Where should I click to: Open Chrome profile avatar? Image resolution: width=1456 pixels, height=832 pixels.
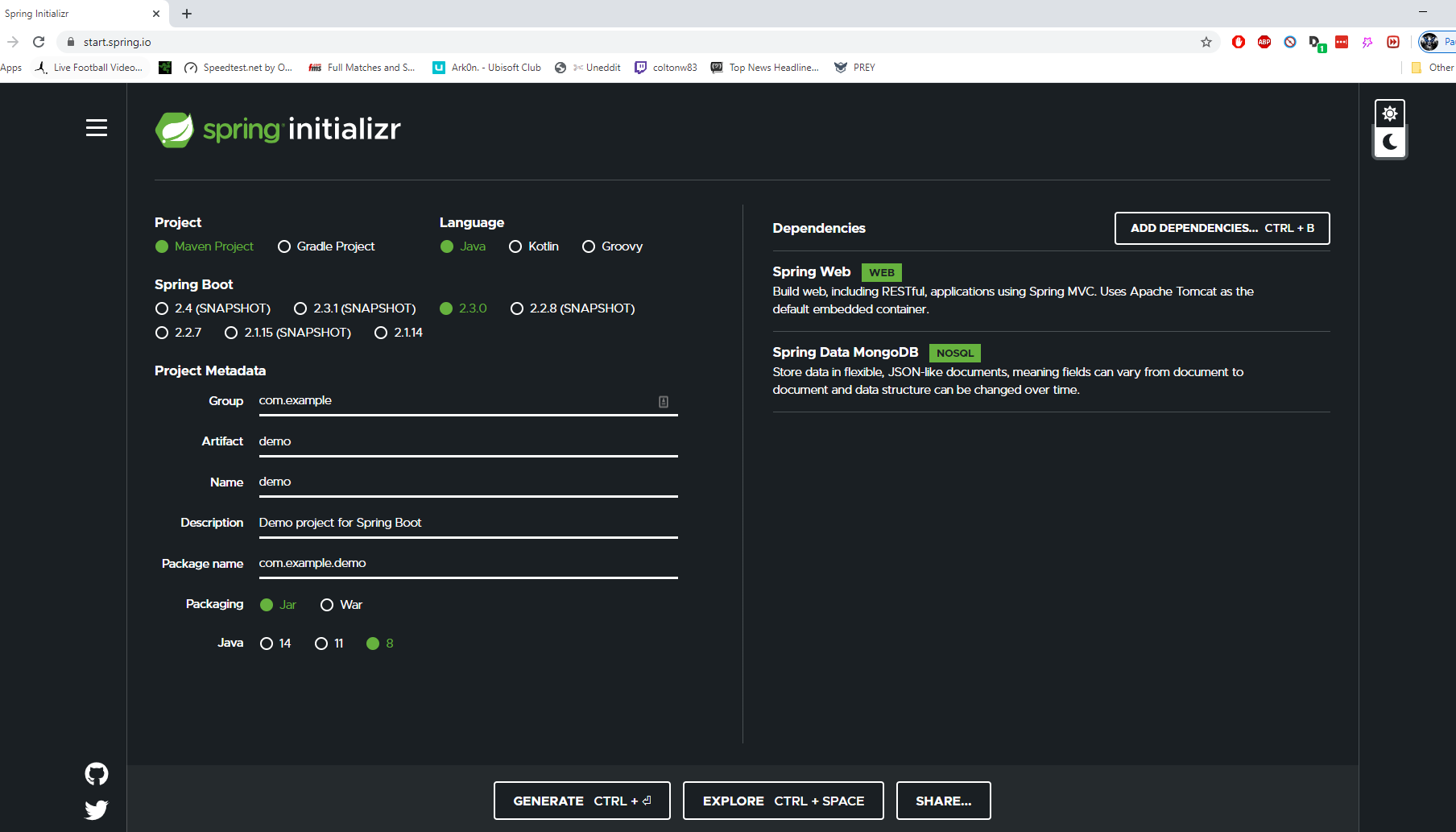click(1429, 42)
